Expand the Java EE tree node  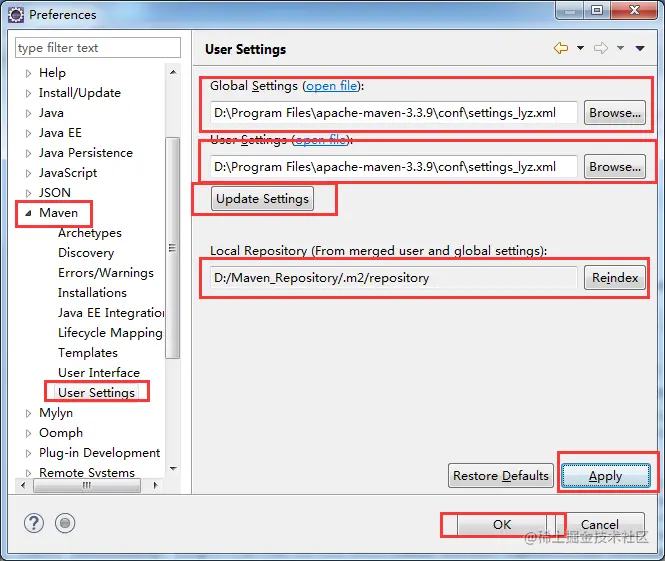point(28,133)
